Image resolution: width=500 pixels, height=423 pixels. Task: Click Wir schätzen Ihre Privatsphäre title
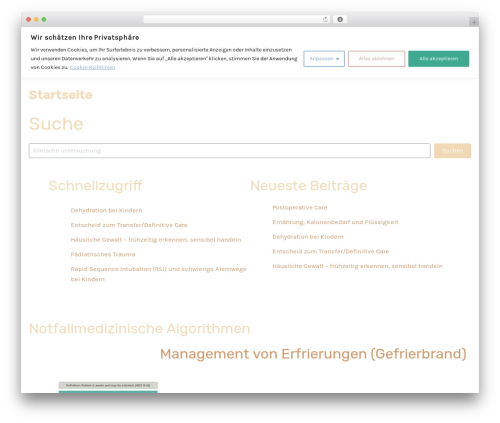coord(85,37)
